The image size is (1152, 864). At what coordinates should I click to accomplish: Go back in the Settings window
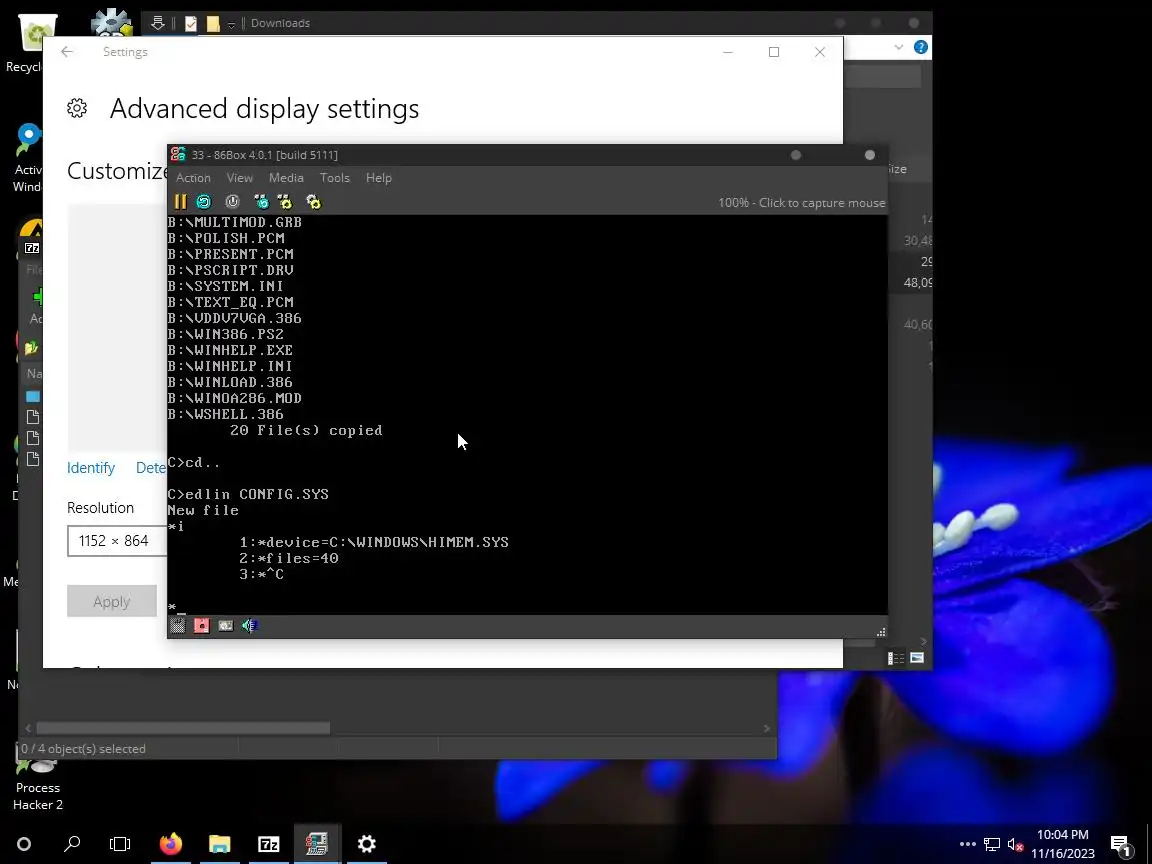[67, 51]
